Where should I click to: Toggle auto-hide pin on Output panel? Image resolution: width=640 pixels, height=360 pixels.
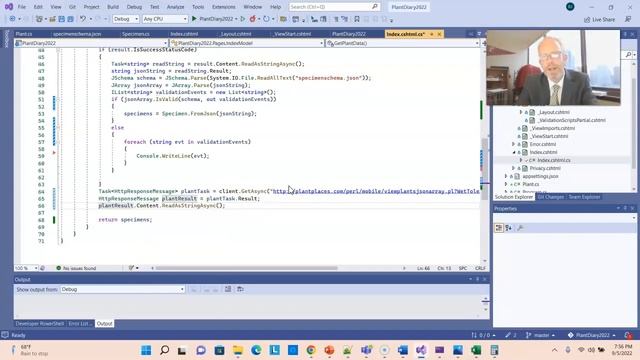coord(477,279)
